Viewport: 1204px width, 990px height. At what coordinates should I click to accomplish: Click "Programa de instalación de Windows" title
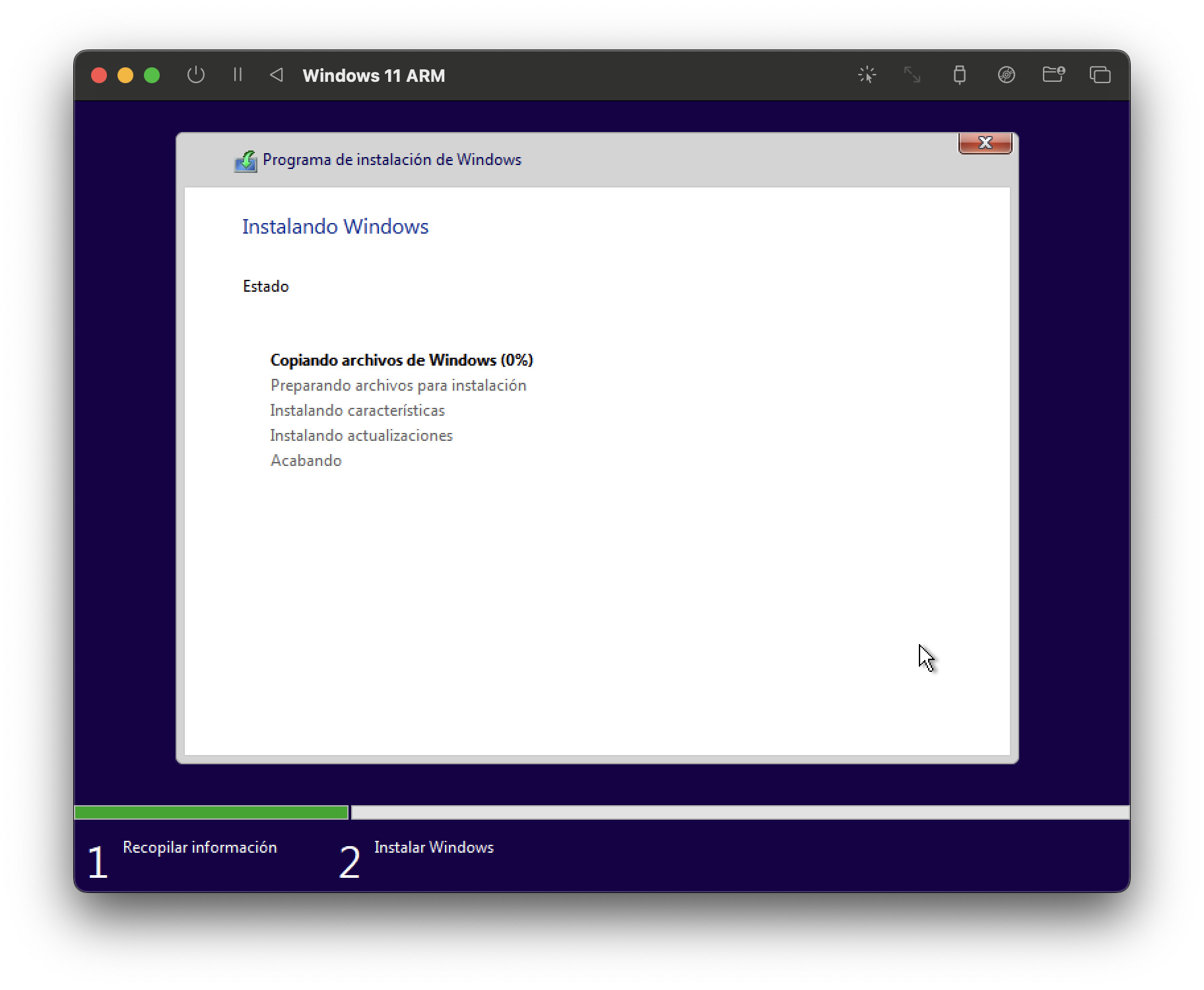pos(392,160)
